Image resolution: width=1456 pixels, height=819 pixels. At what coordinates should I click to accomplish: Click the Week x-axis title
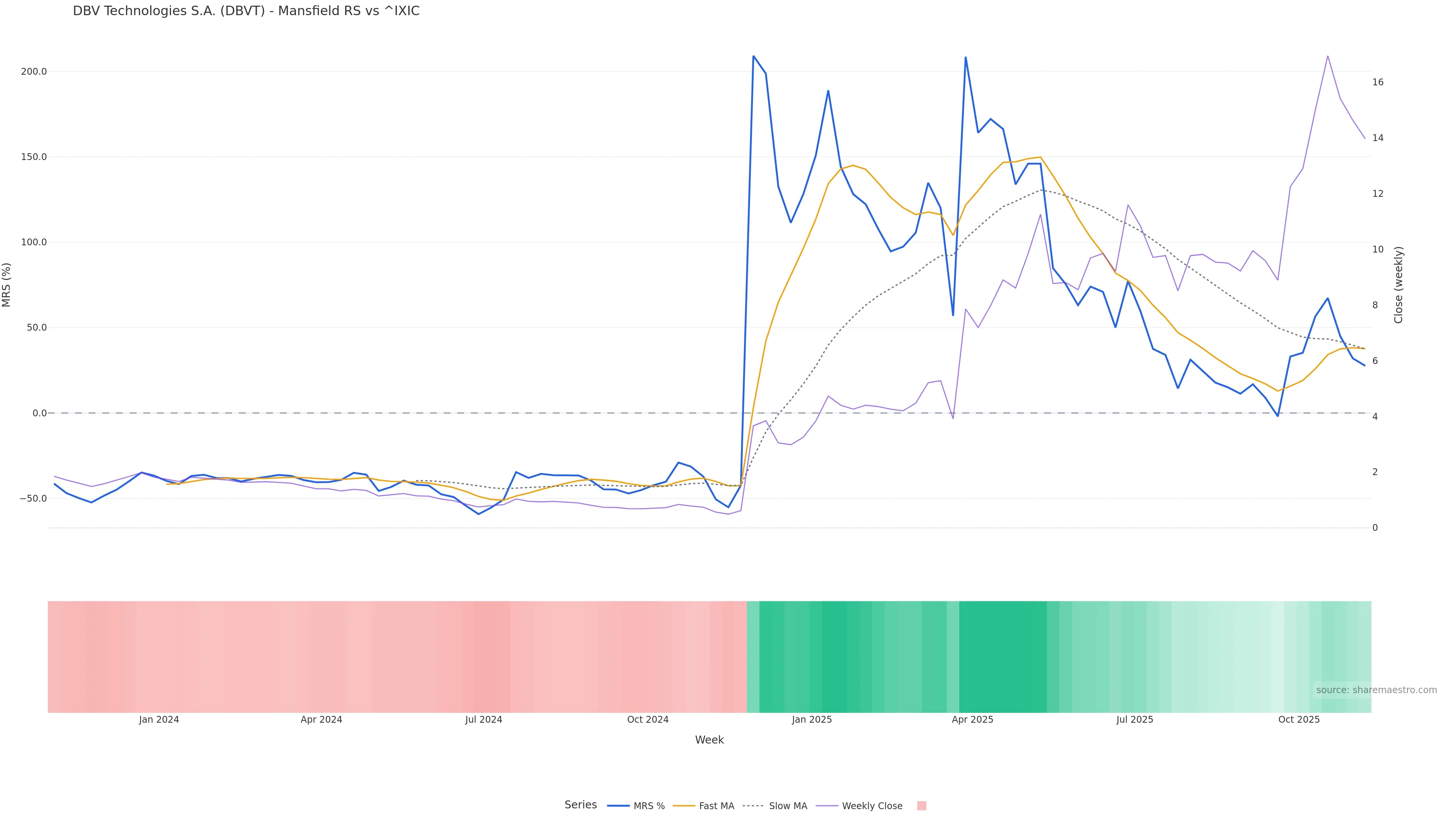coord(709,740)
